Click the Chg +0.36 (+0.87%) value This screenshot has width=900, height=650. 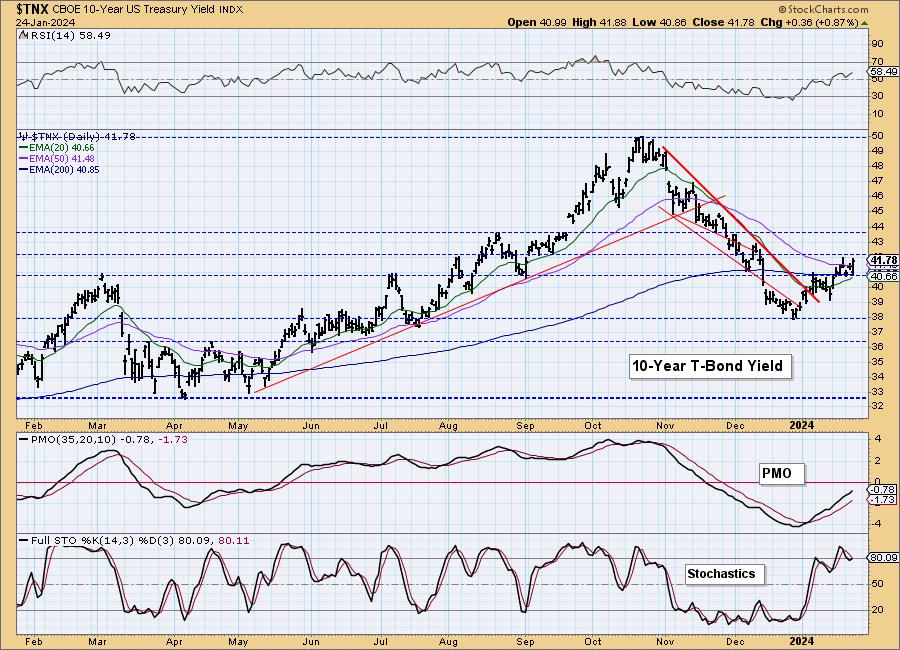[809, 22]
